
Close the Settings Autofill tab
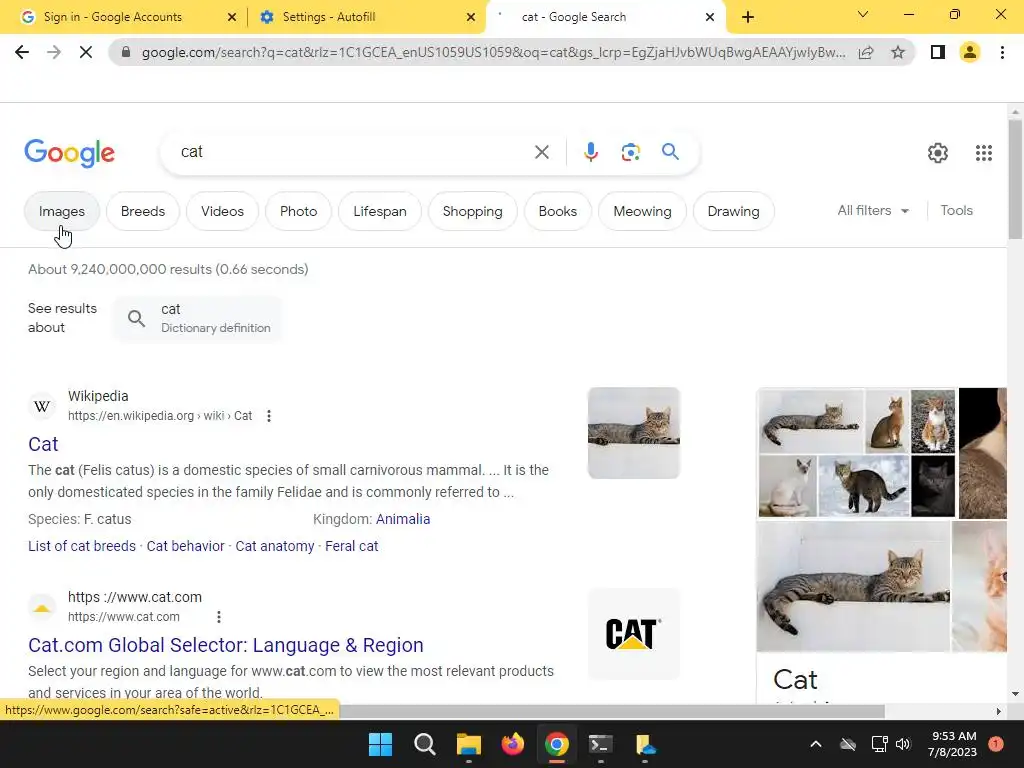pos(471,17)
